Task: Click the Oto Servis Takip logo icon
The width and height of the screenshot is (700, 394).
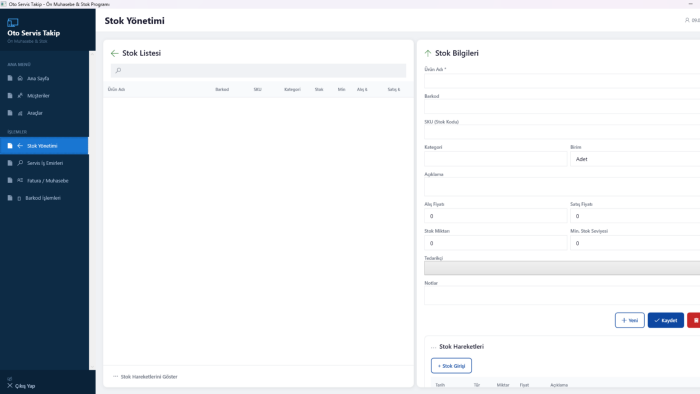Action: [x=12, y=22]
